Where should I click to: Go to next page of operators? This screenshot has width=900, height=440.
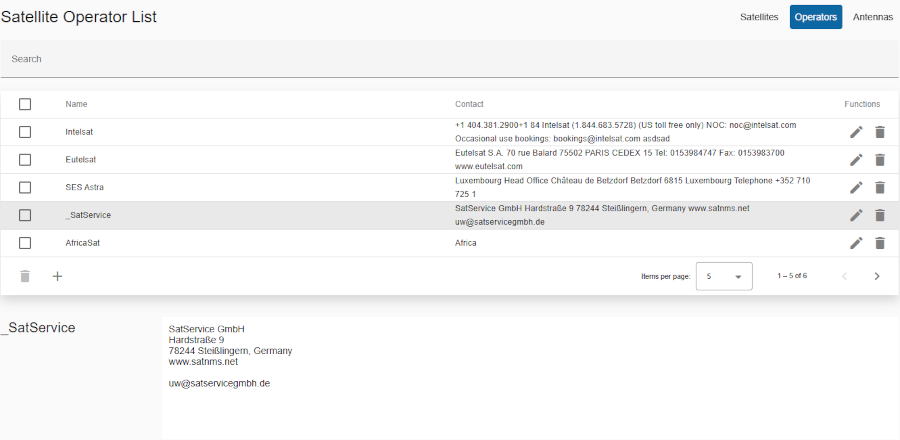877,276
